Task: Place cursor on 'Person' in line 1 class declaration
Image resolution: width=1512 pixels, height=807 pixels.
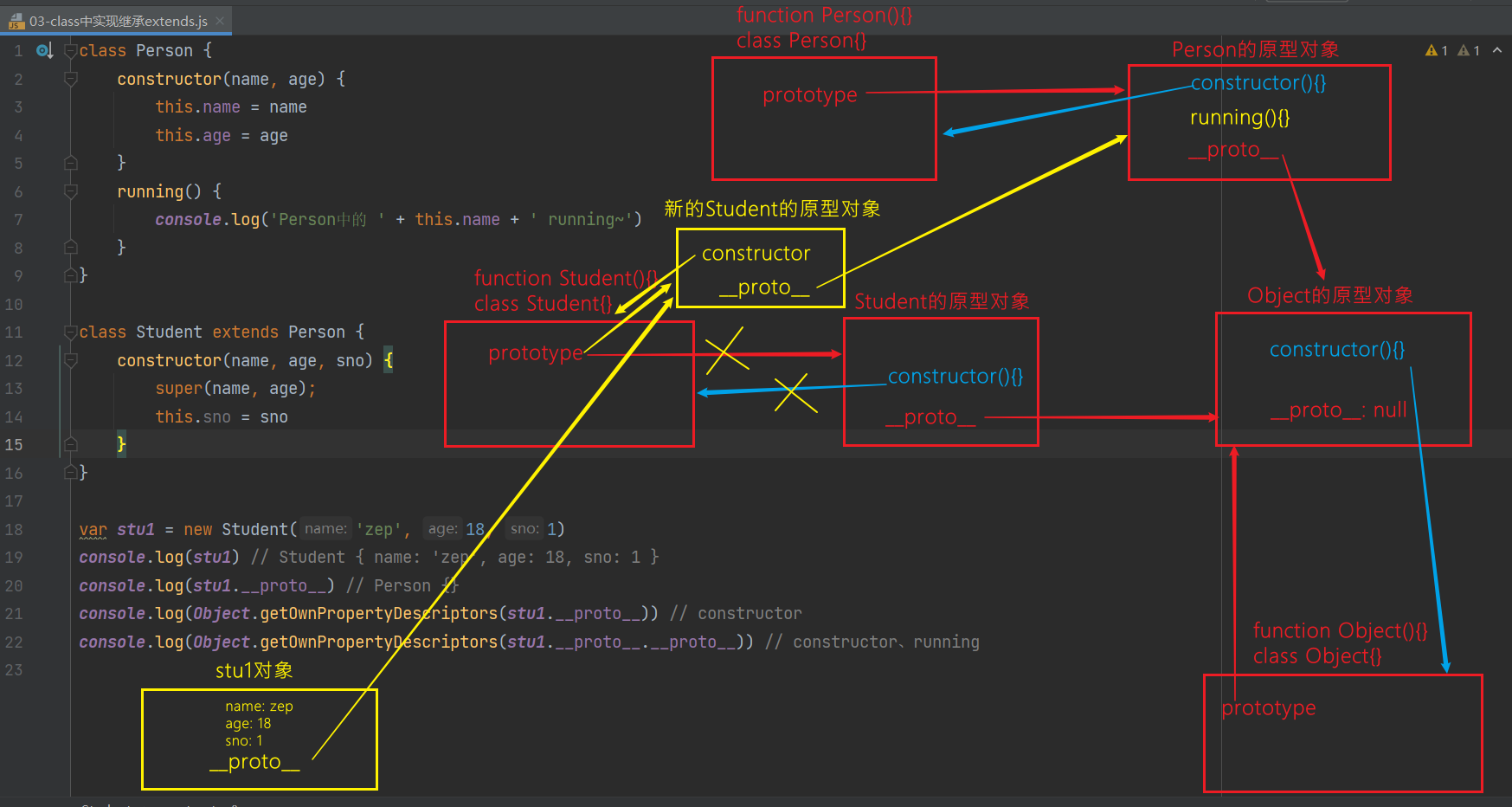Action: point(164,51)
